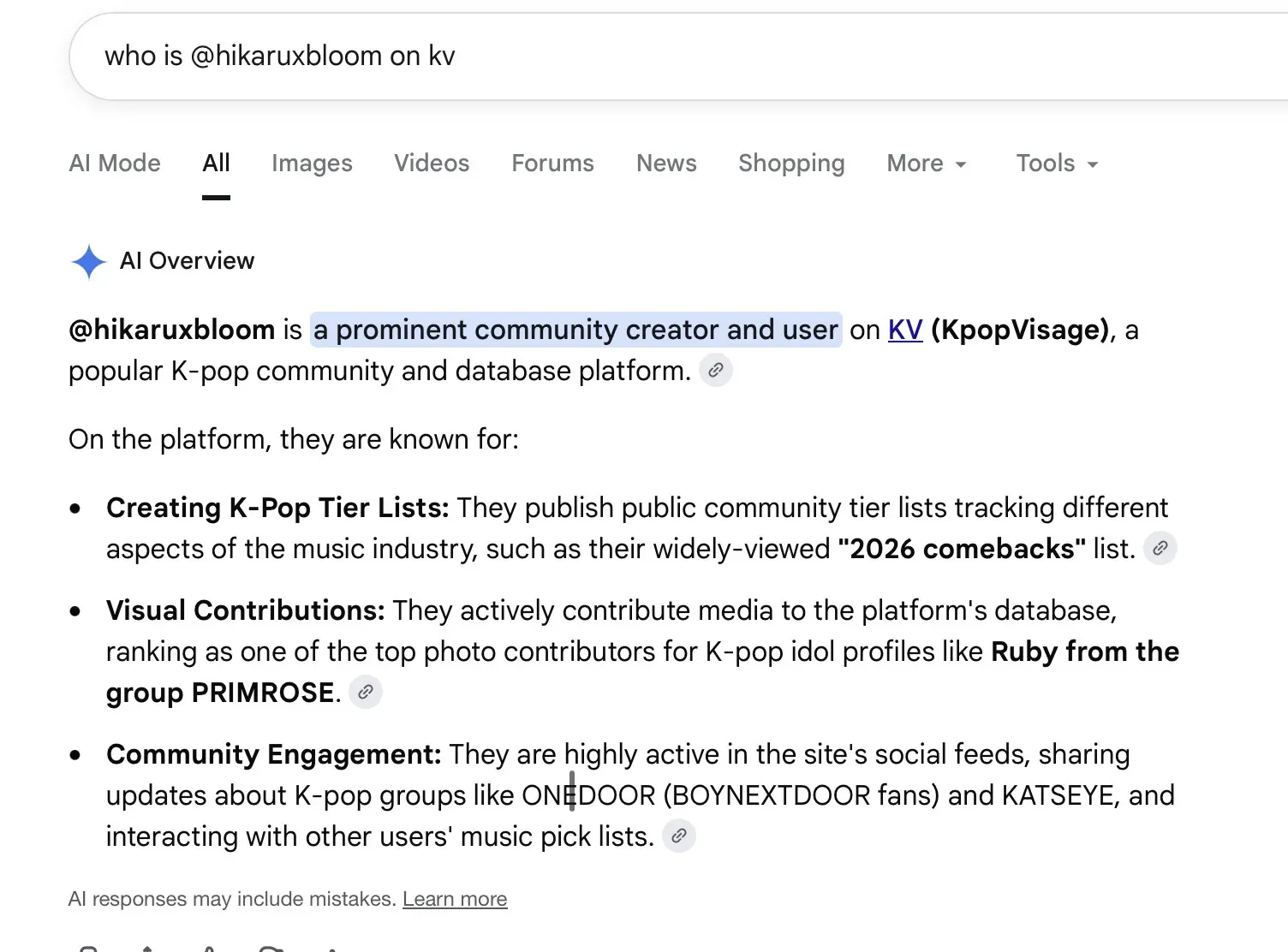This screenshot has width=1288, height=952.
Task: Click highlighted text 'a prominent community creator and user'
Action: coord(575,330)
